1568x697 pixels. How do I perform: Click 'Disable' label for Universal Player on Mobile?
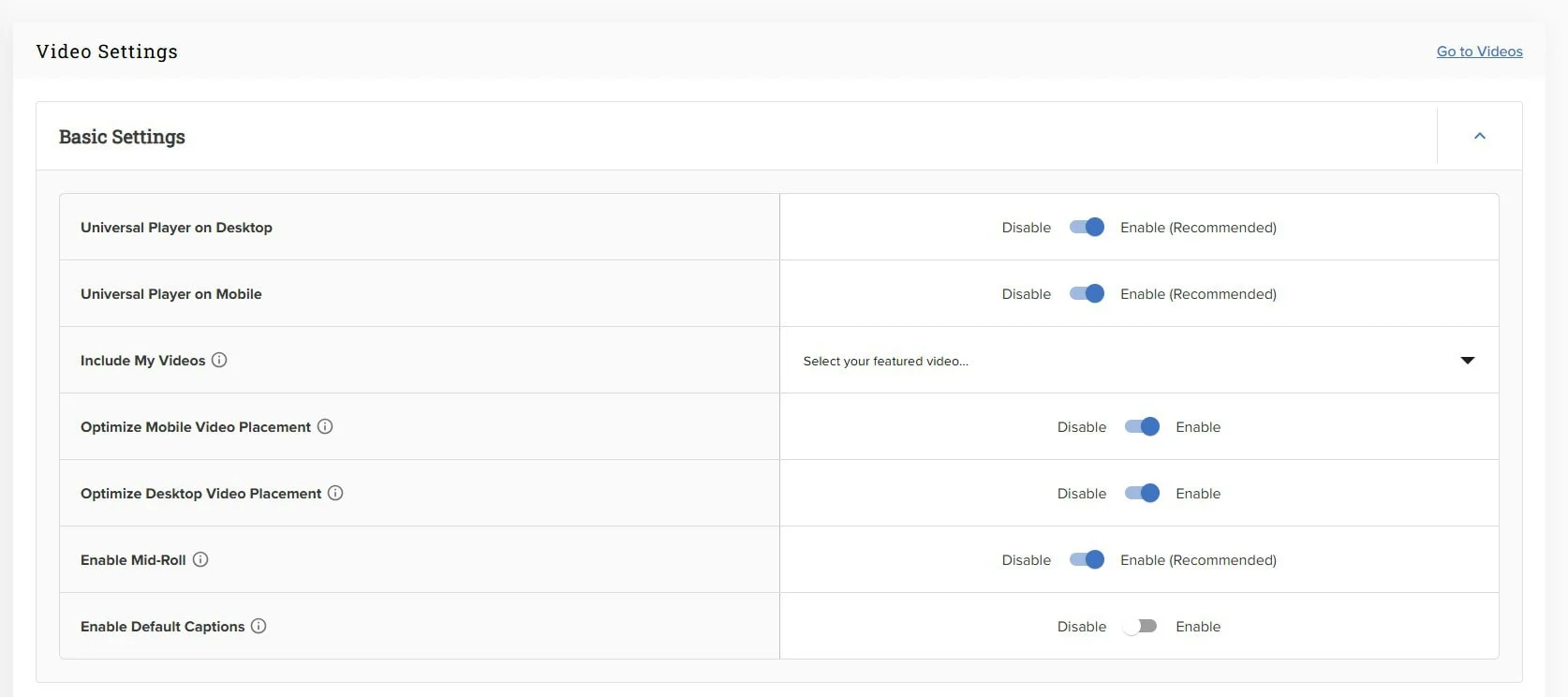[x=1026, y=294]
